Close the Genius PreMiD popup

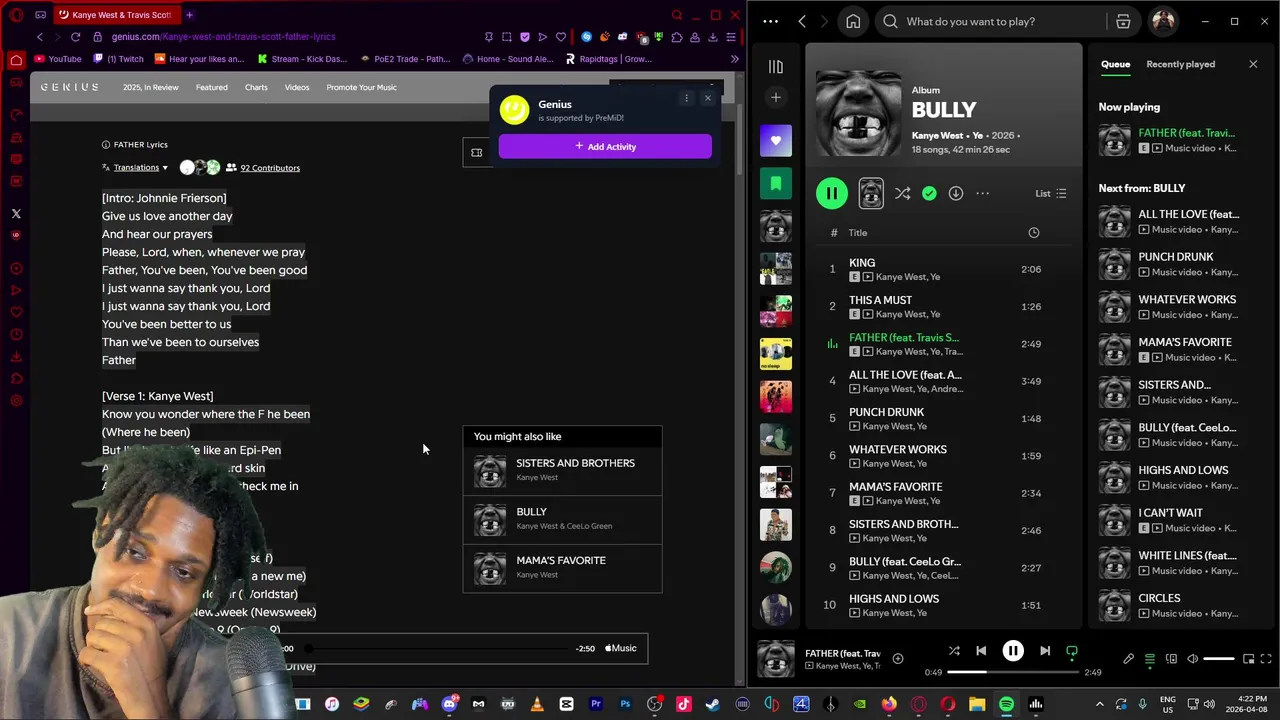[x=708, y=98]
